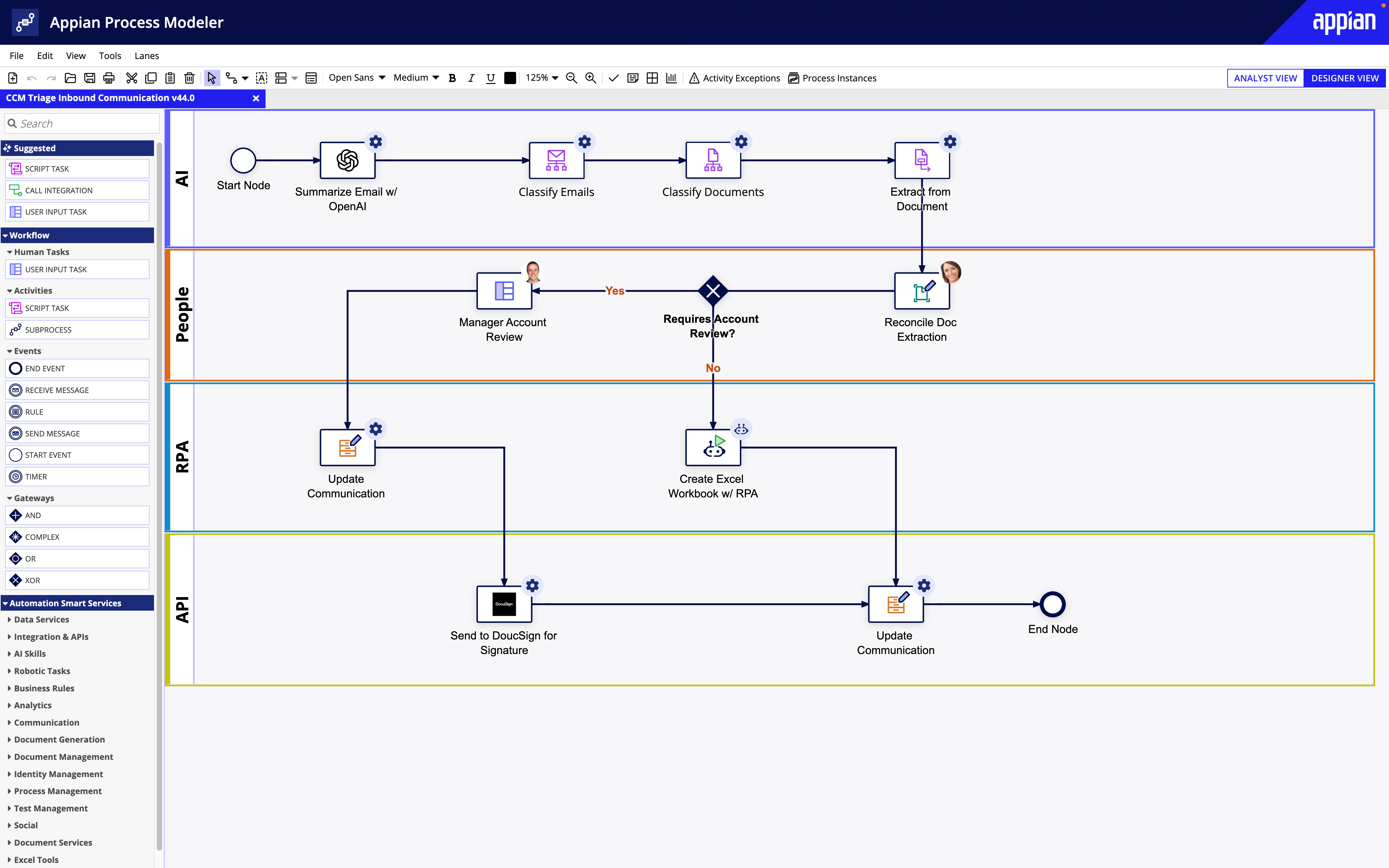Image resolution: width=1389 pixels, height=868 pixels.
Task: Open the chart/analytics icon in the toolbar
Action: 671,78
